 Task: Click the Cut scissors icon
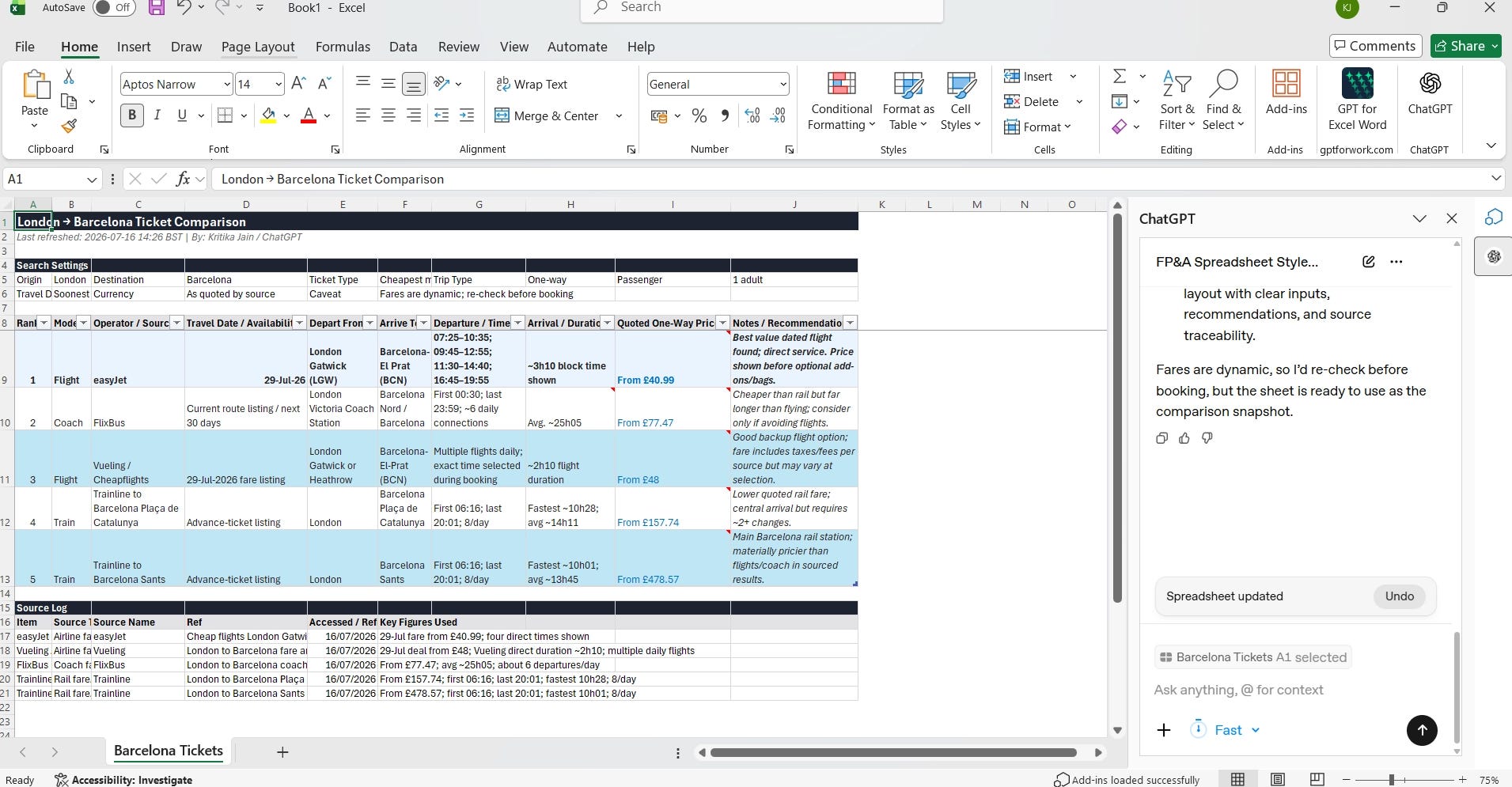[x=69, y=77]
